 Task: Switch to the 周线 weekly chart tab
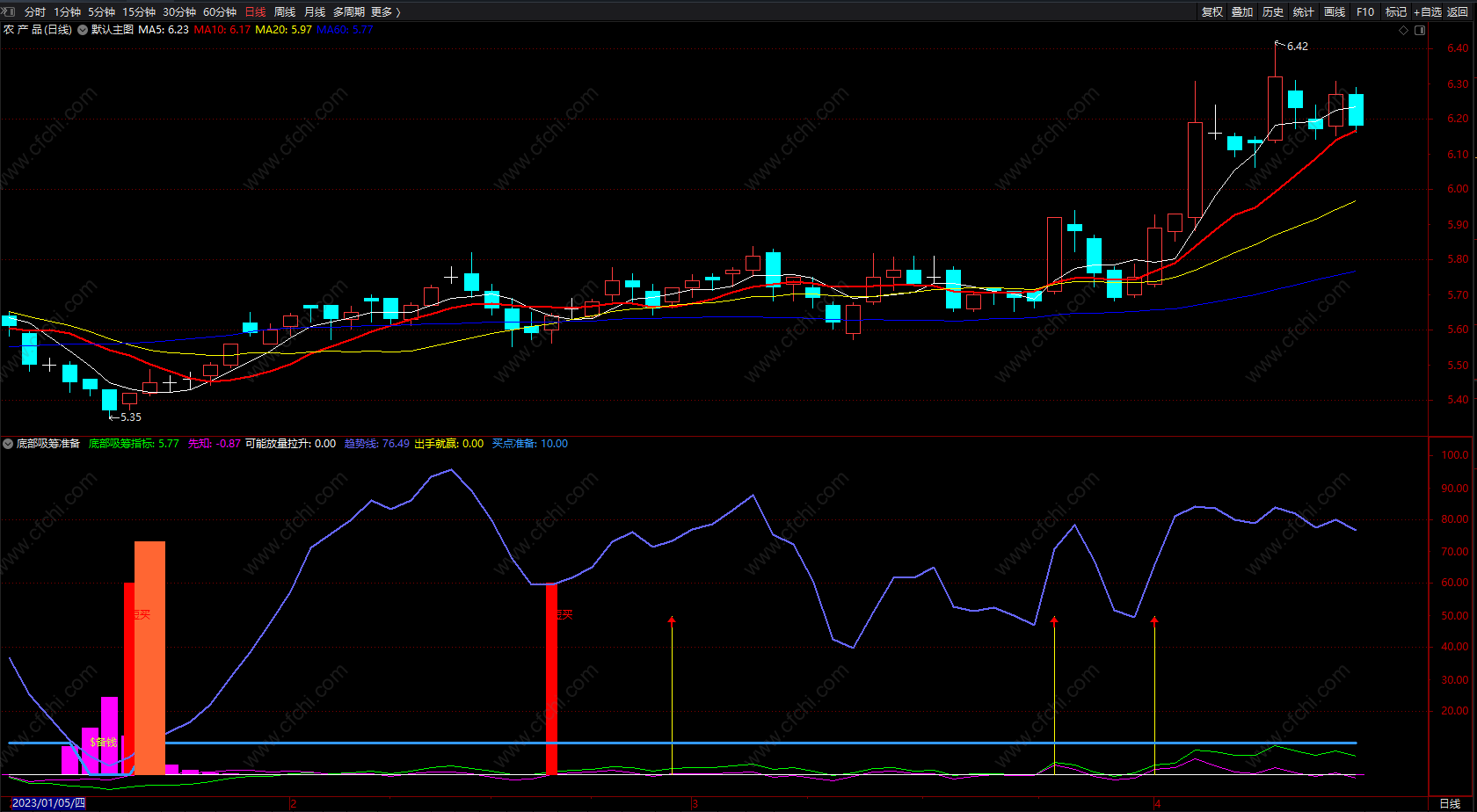click(x=285, y=11)
